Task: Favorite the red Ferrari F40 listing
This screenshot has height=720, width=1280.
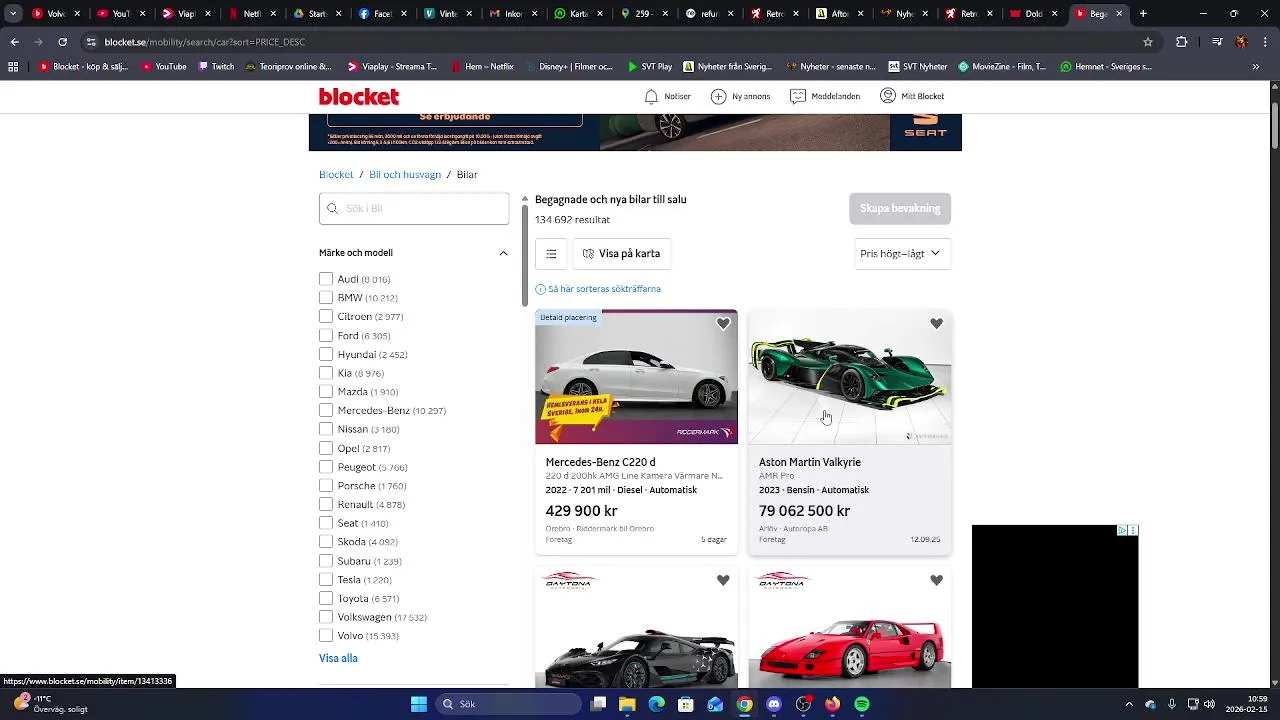Action: [x=936, y=580]
